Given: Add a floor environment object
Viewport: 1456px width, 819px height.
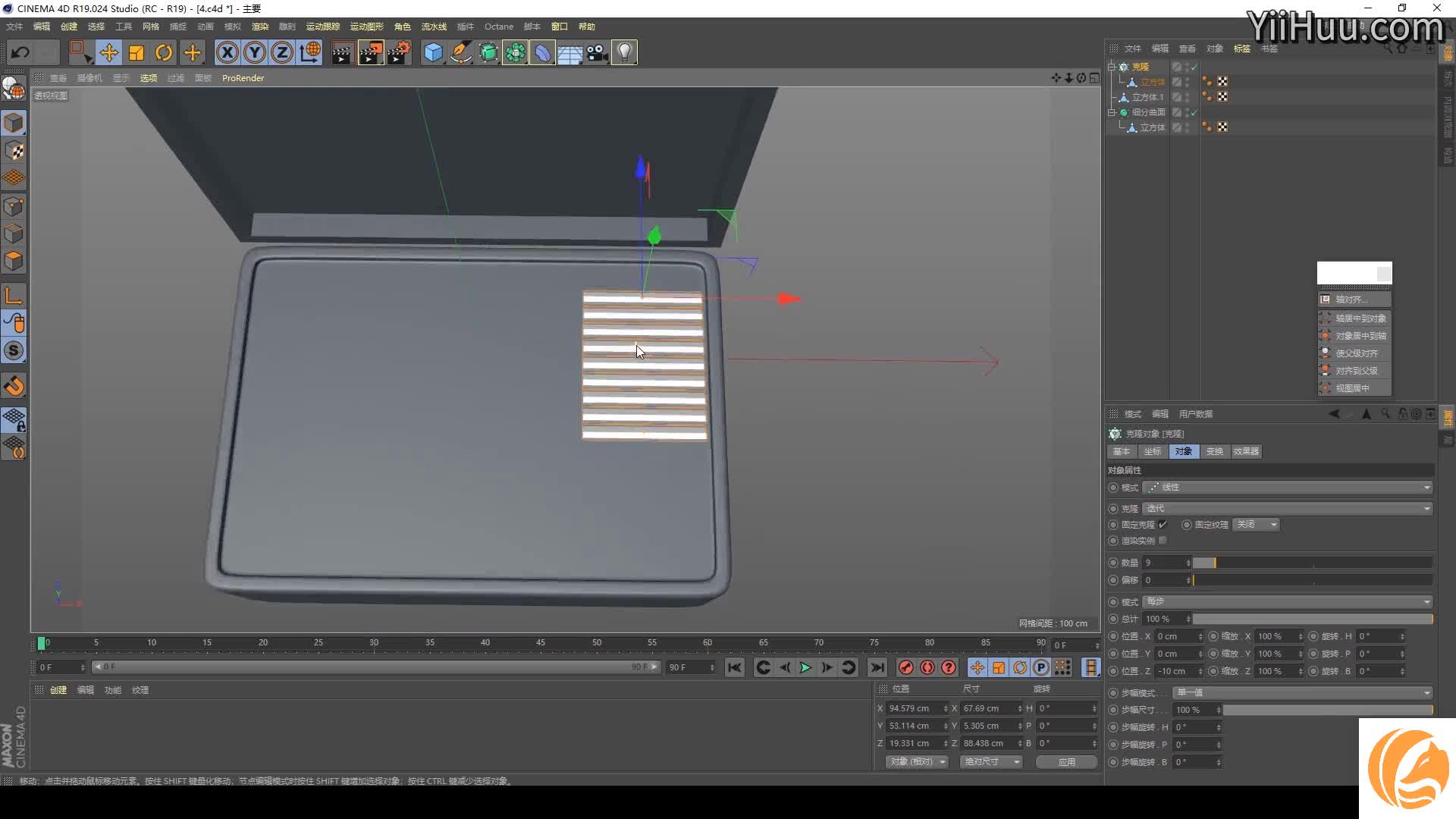Looking at the screenshot, I should point(570,52).
